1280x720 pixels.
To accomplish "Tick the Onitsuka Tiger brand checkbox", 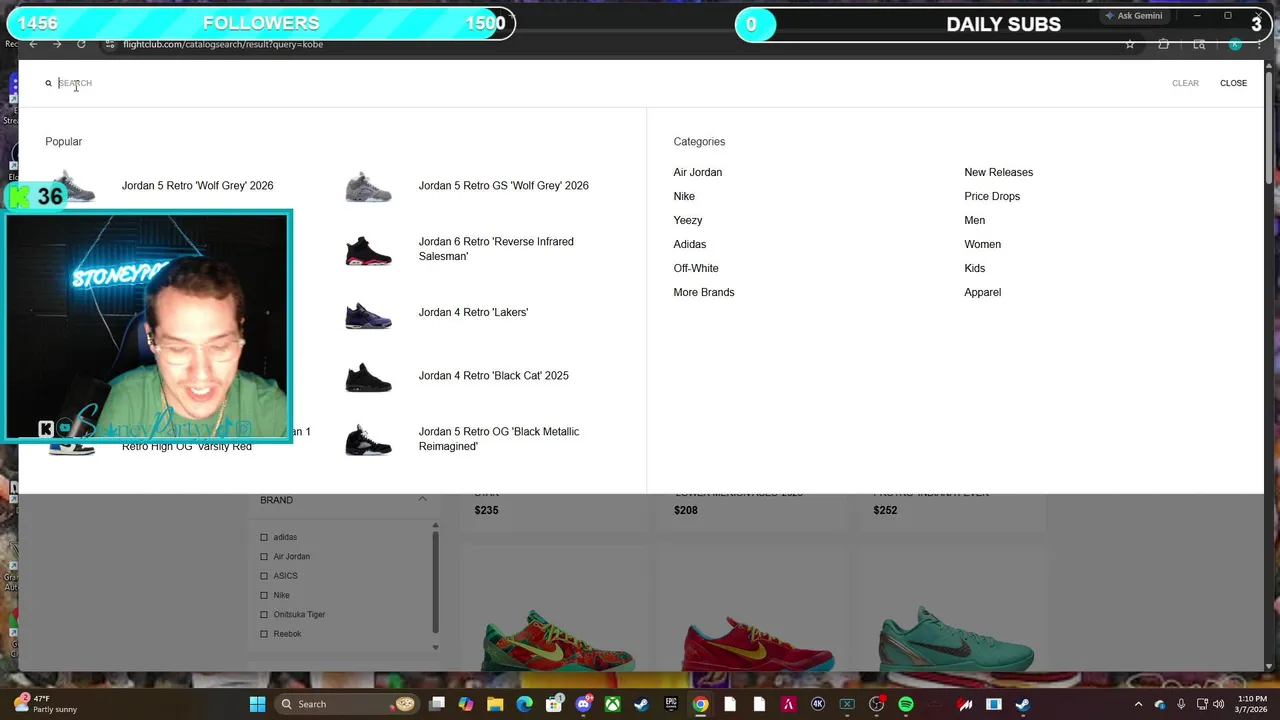I will (264, 614).
